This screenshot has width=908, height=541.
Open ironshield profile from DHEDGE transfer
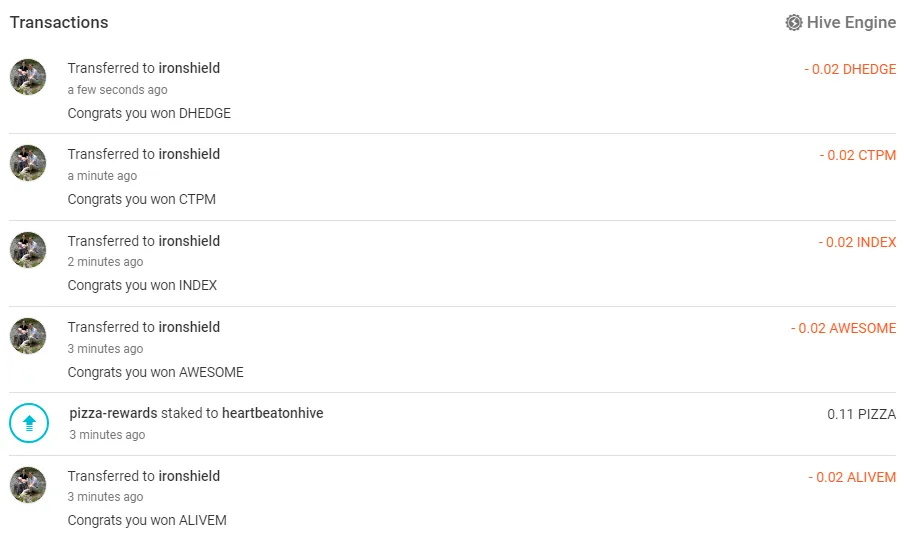[x=189, y=68]
